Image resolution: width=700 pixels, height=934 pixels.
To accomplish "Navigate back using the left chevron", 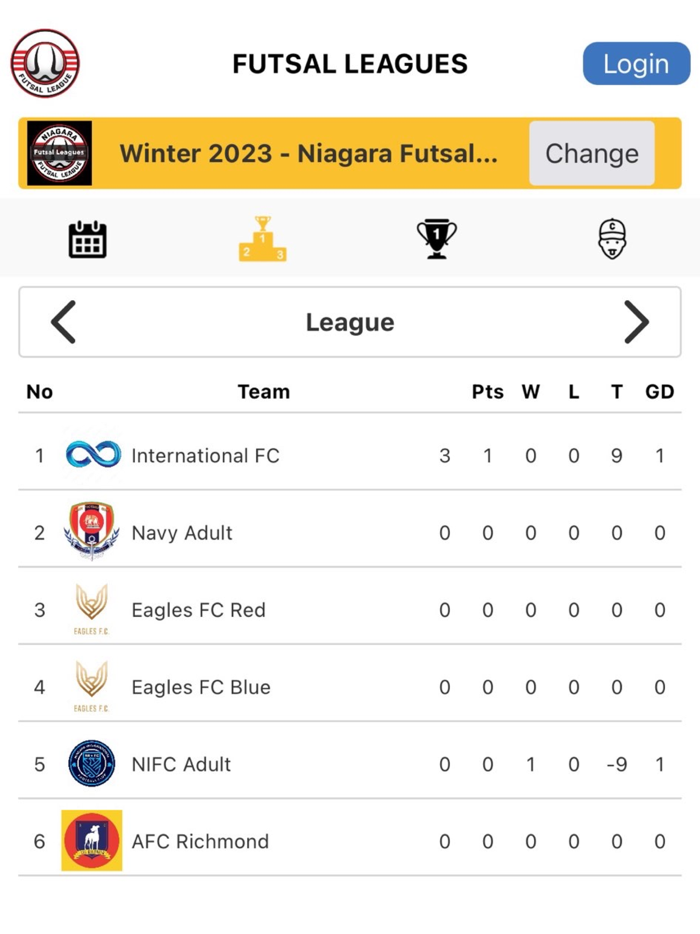I will (63, 322).
